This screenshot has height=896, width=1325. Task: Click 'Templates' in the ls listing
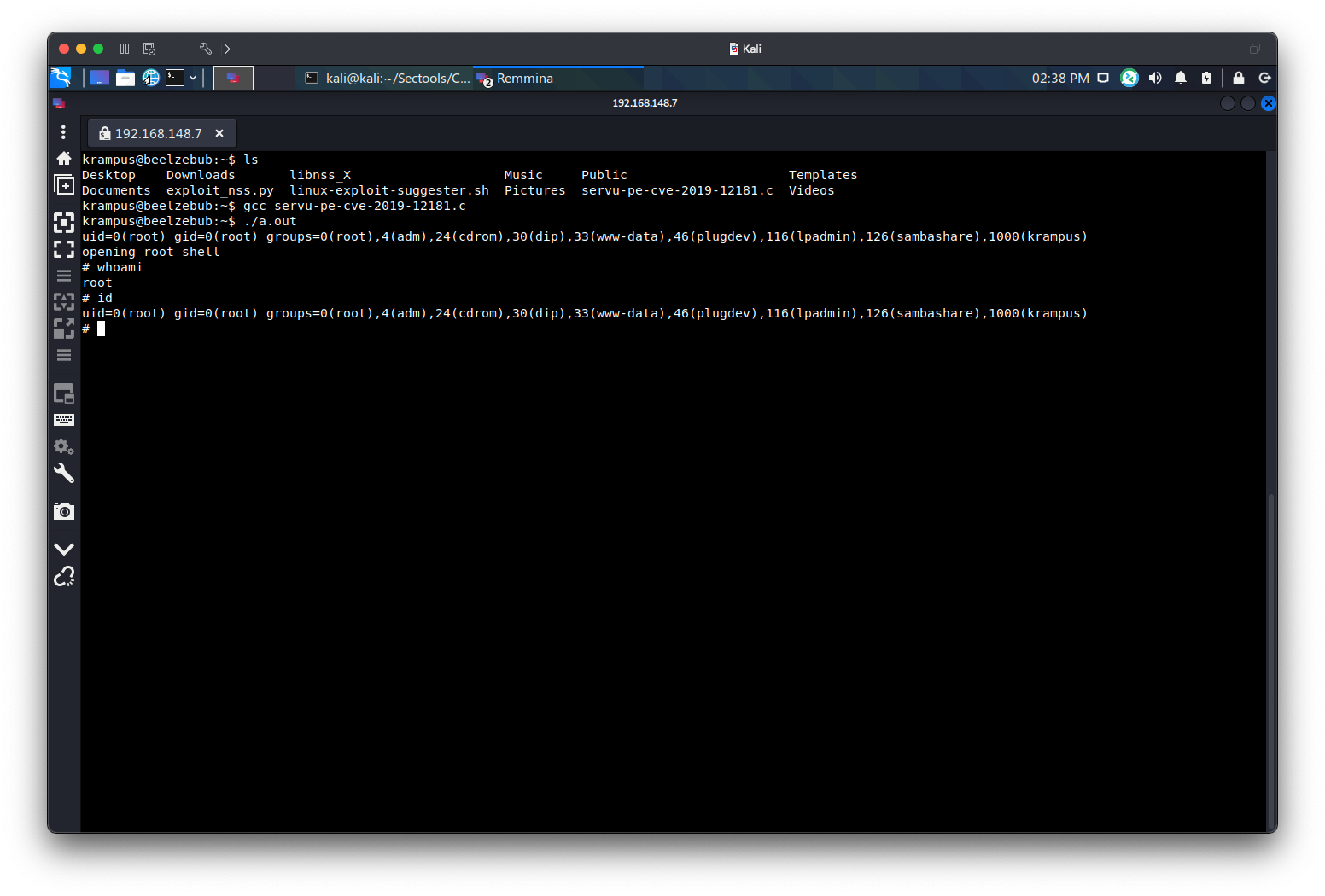pos(823,175)
